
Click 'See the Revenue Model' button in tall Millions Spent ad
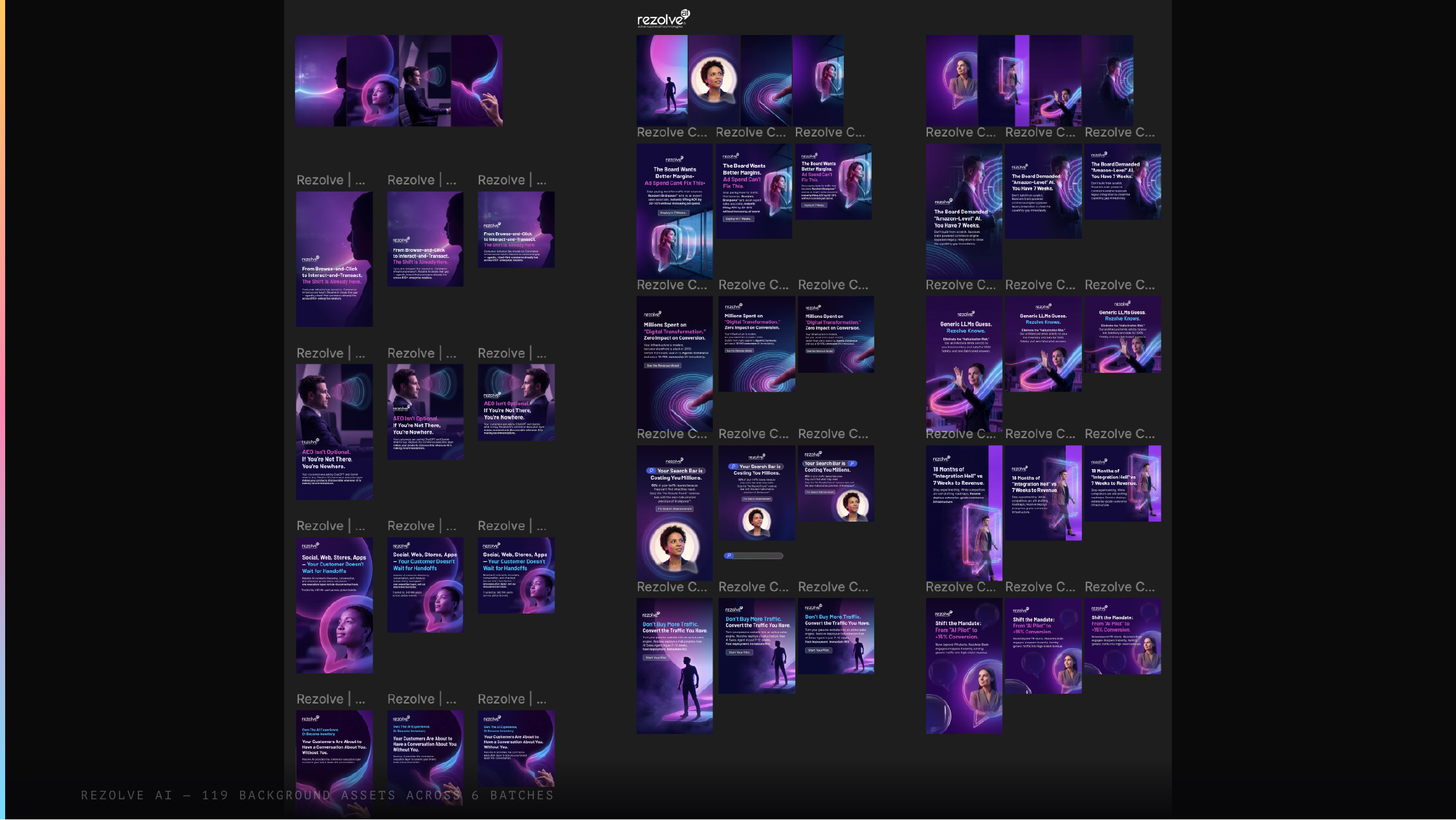coord(663,366)
